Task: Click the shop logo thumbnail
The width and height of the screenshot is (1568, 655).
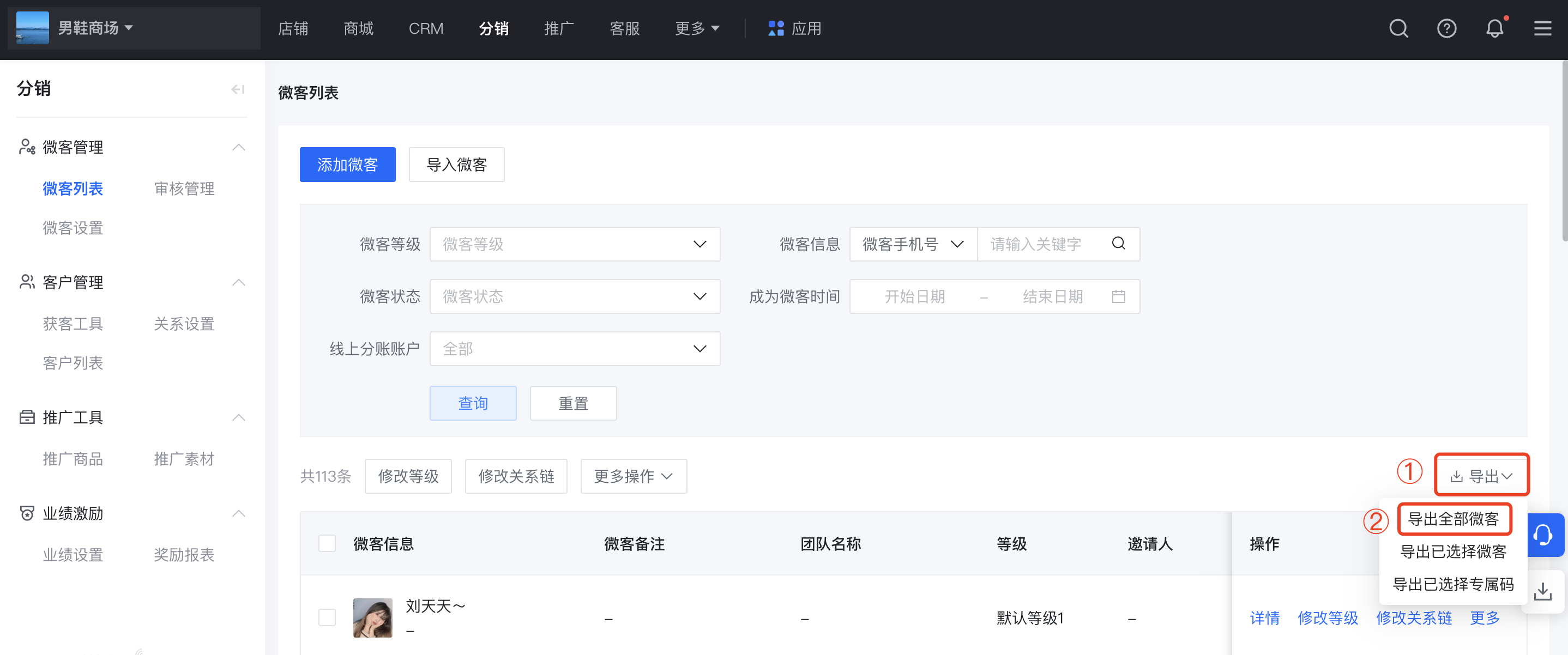Action: (x=32, y=28)
